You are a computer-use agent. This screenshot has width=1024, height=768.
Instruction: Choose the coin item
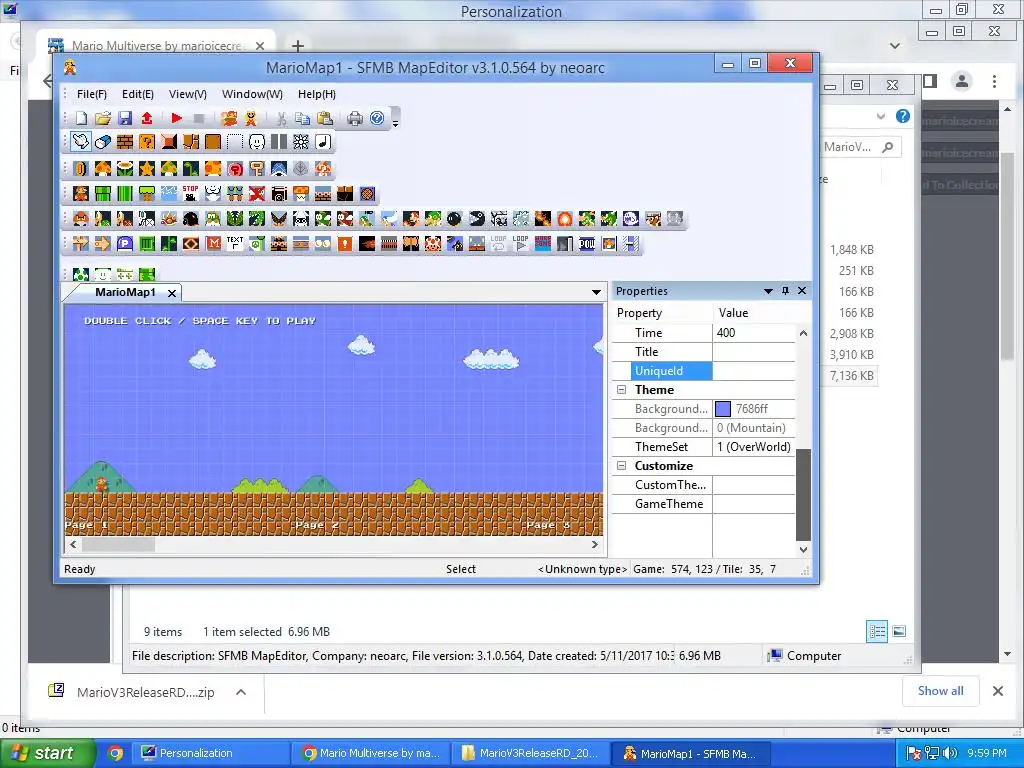(81, 169)
